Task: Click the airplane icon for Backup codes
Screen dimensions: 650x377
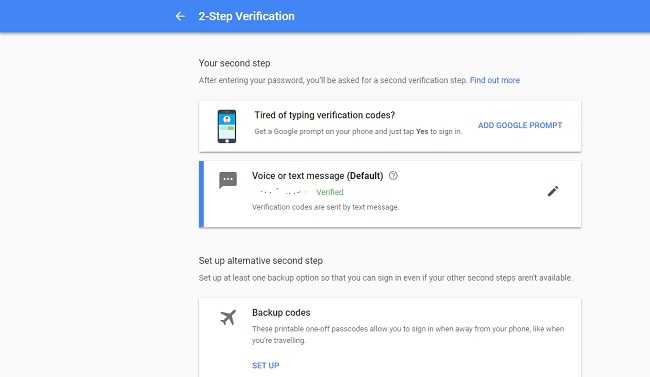Action: point(228,318)
